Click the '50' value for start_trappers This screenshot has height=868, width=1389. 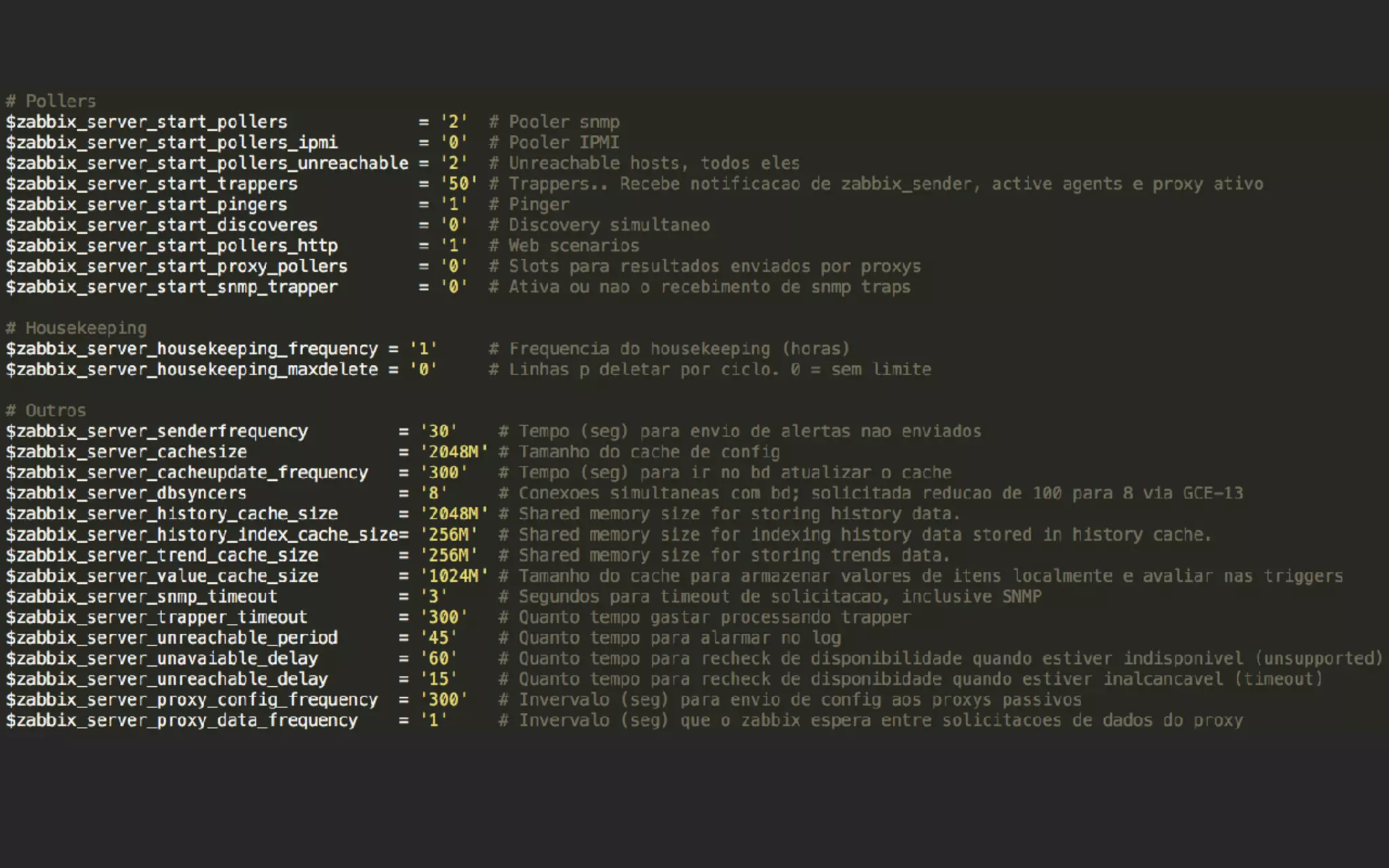(458, 184)
